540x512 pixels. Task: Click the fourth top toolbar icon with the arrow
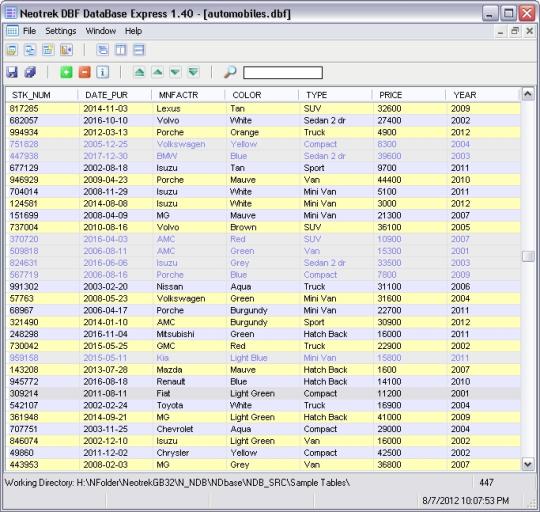pos(66,50)
